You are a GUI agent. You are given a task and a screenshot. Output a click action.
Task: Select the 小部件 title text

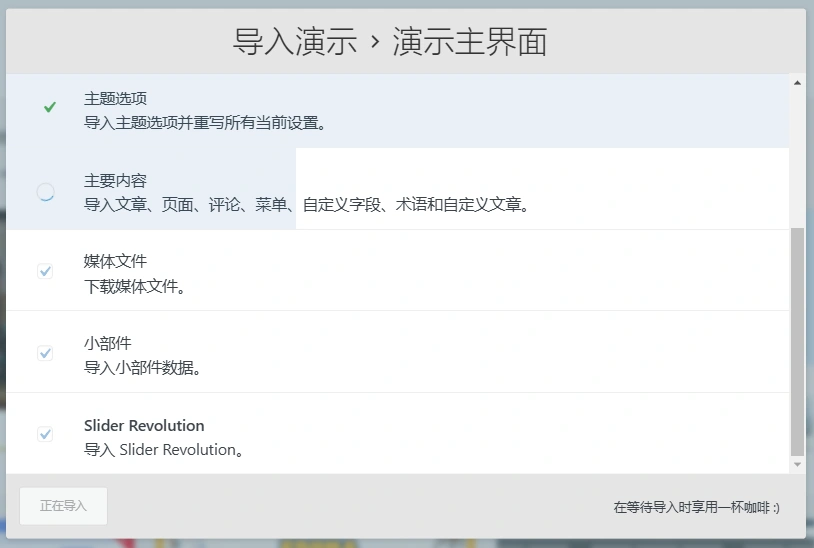pyautogui.click(x=107, y=343)
